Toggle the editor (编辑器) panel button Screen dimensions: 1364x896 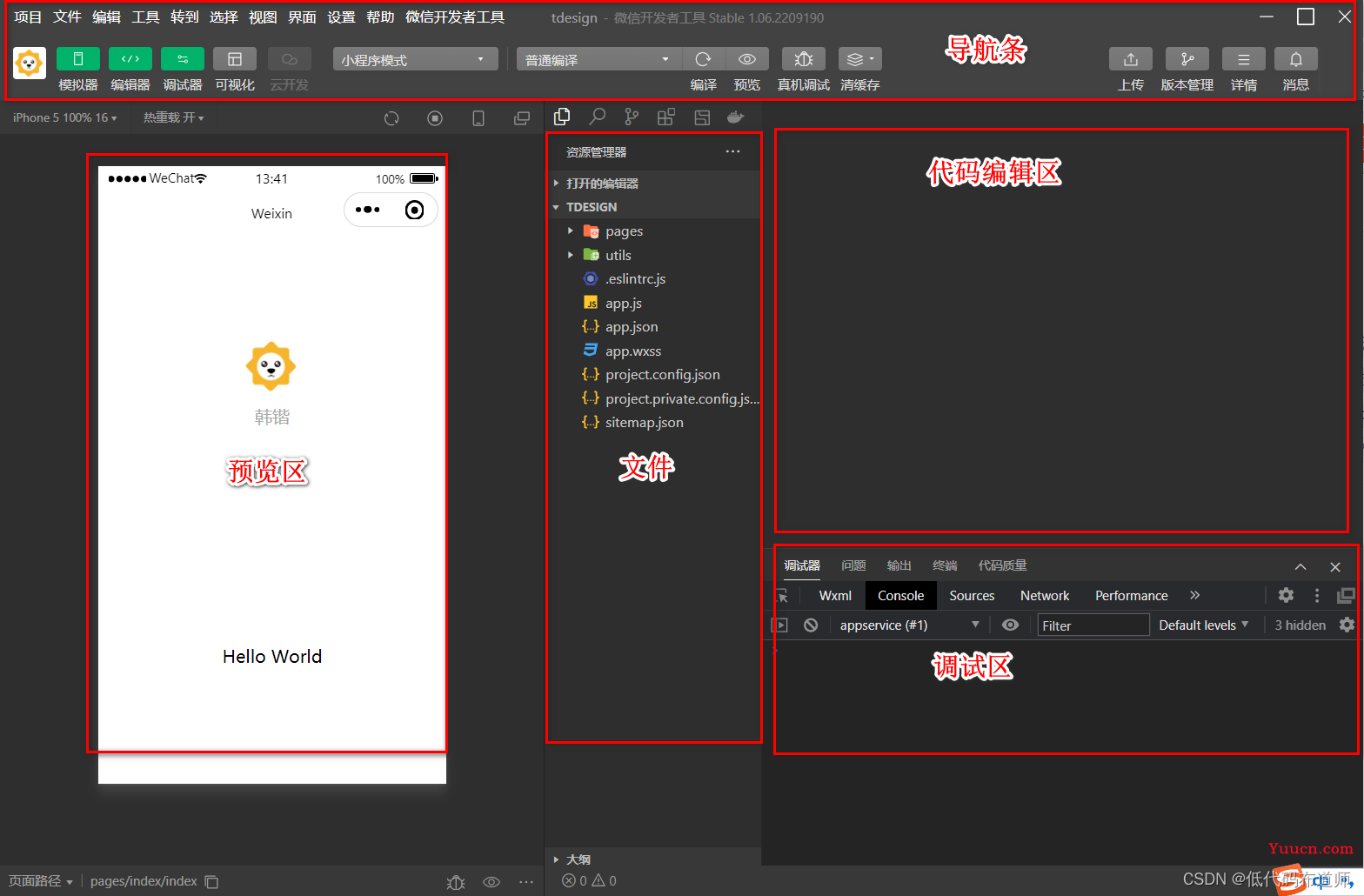[130, 59]
